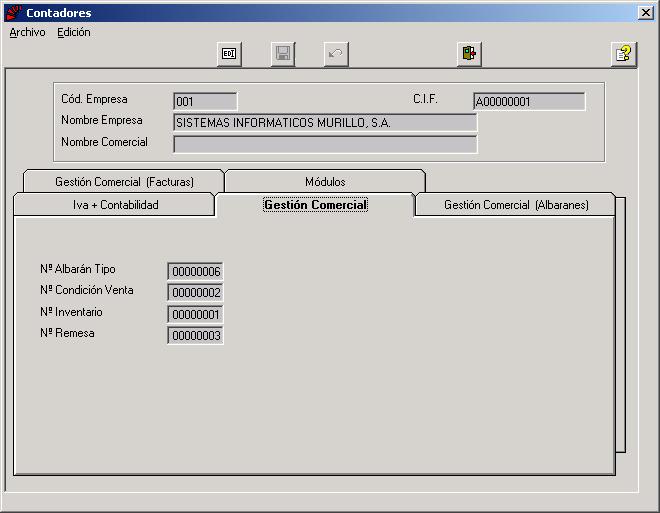This screenshot has height=513, width=660.
Task: Open the Edición menu
Action: coord(74,32)
